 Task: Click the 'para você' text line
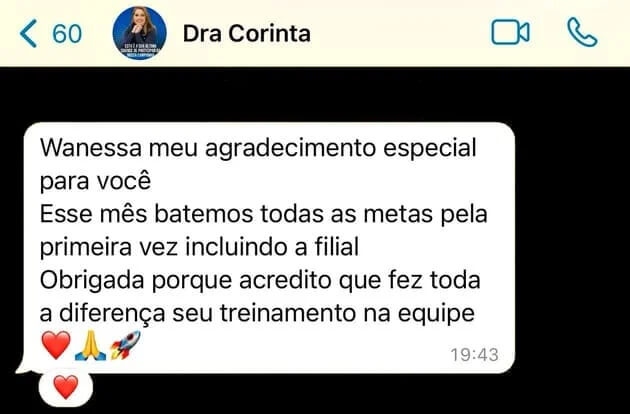click(x=95, y=181)
